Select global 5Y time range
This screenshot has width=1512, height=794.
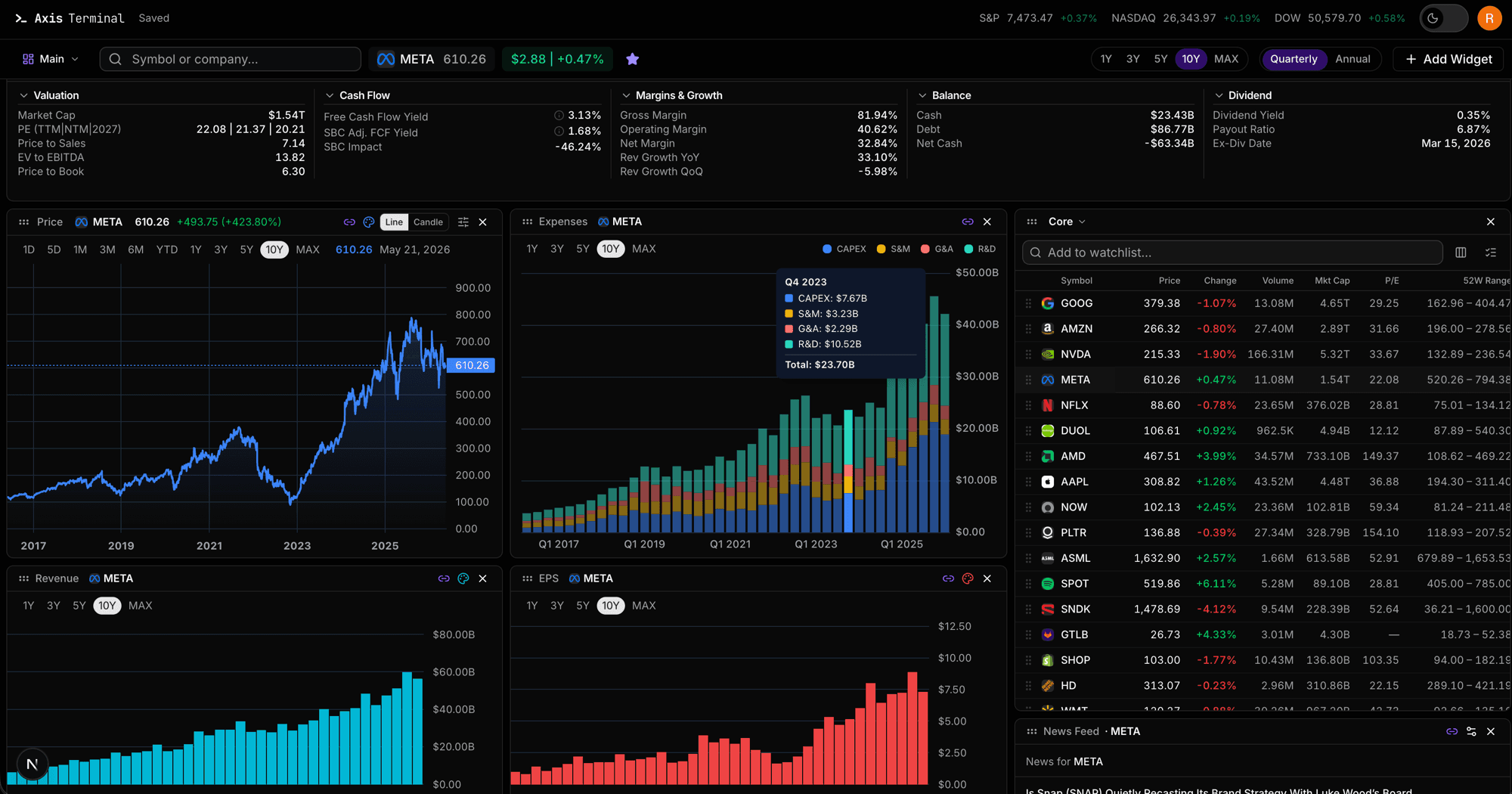coord(1160,59)
